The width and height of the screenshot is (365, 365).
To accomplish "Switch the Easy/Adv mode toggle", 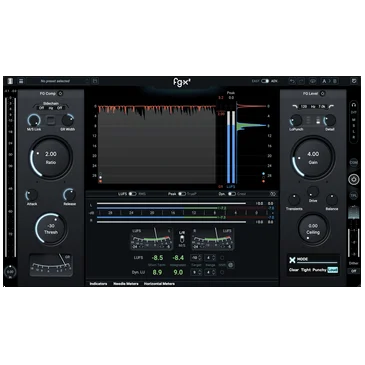I will pos(265,81).
